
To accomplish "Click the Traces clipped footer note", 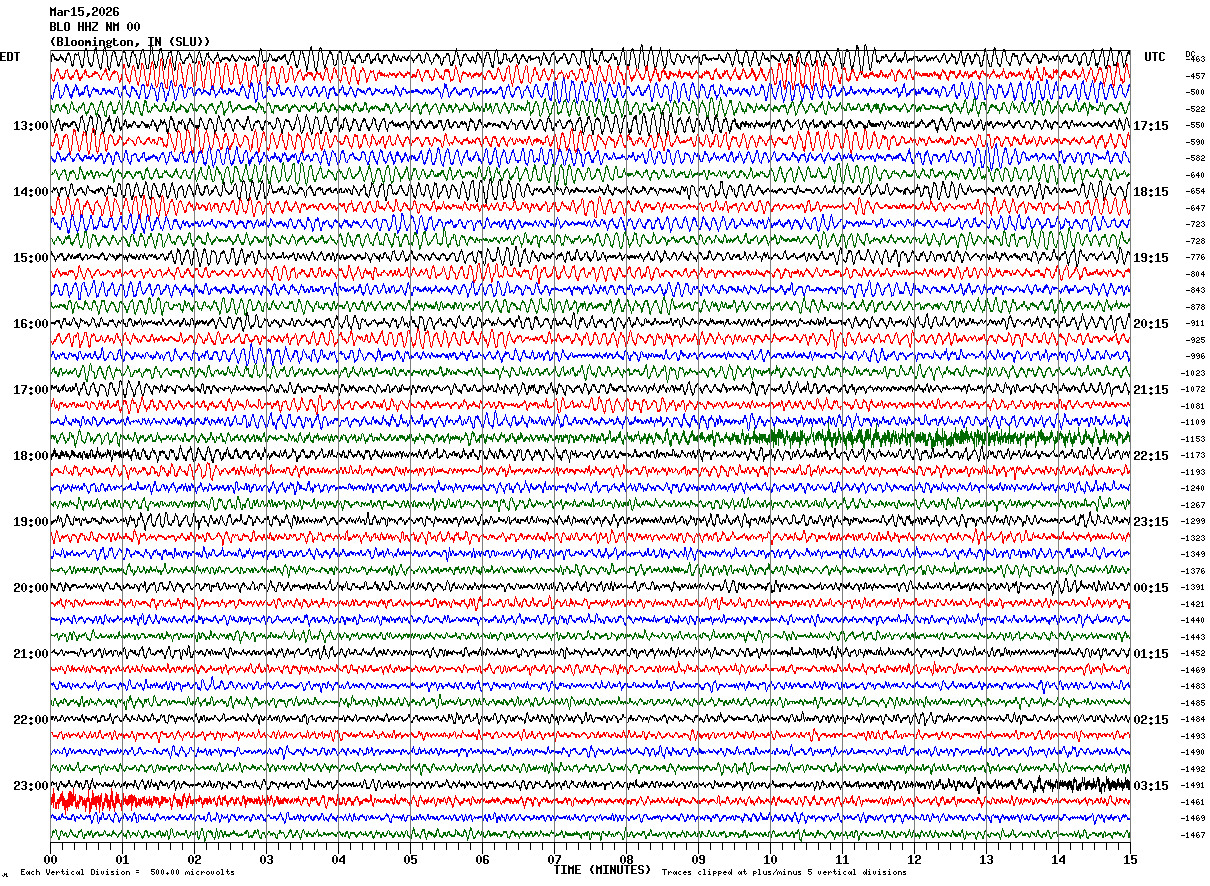I will [783, 873].
